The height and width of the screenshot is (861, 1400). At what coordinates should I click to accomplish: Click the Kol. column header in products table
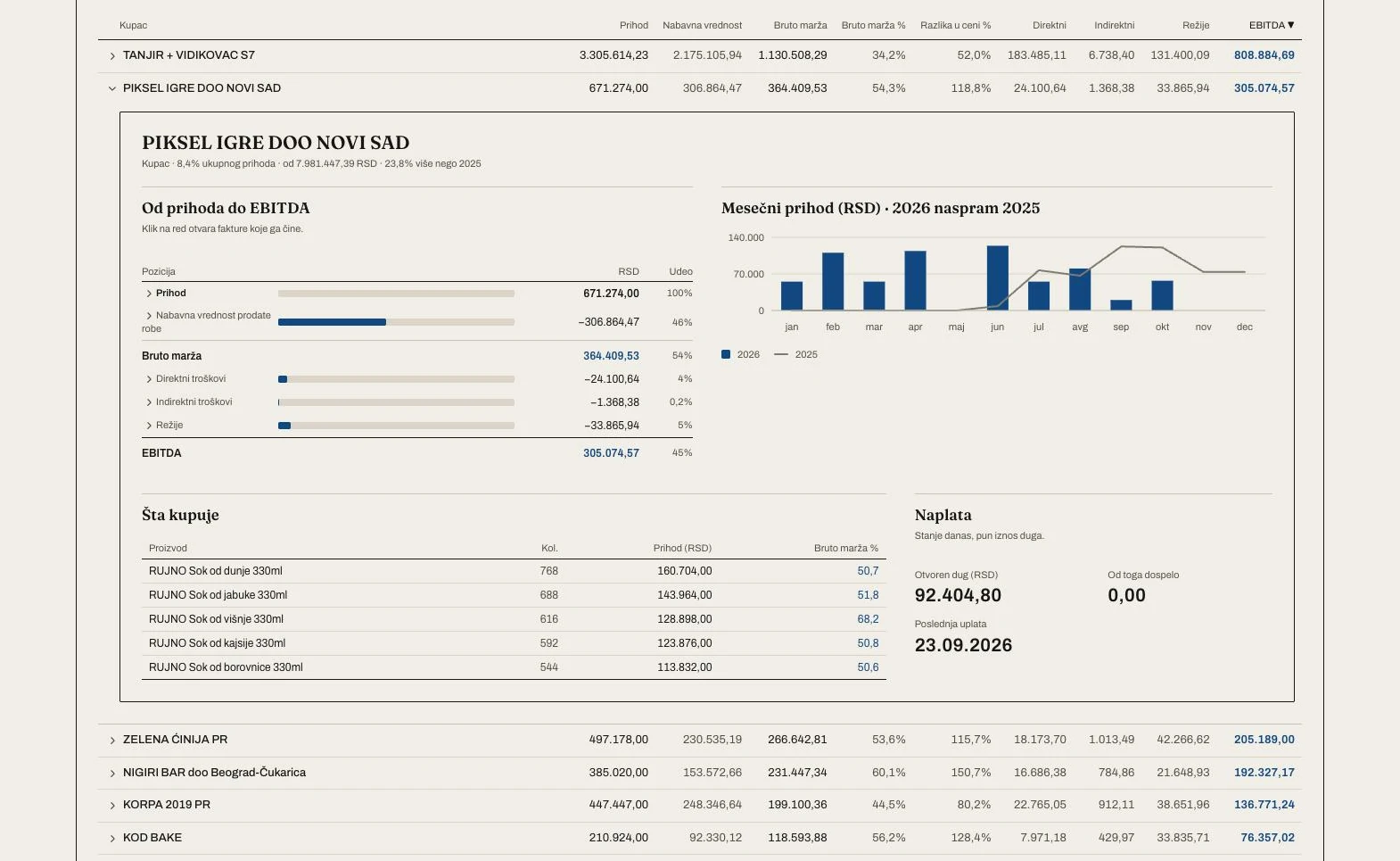pos(549,548)
